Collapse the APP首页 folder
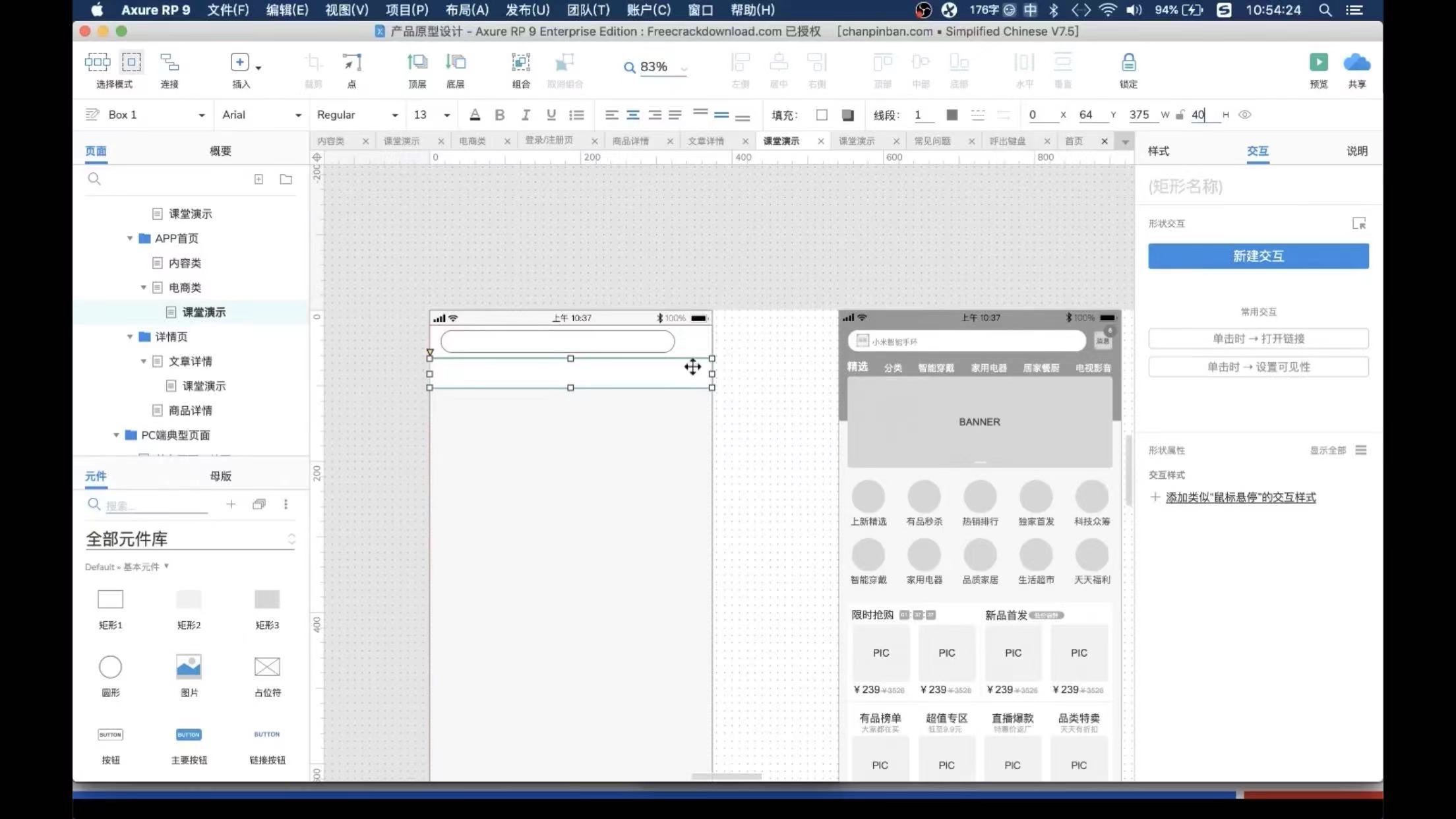 point(130,239)
